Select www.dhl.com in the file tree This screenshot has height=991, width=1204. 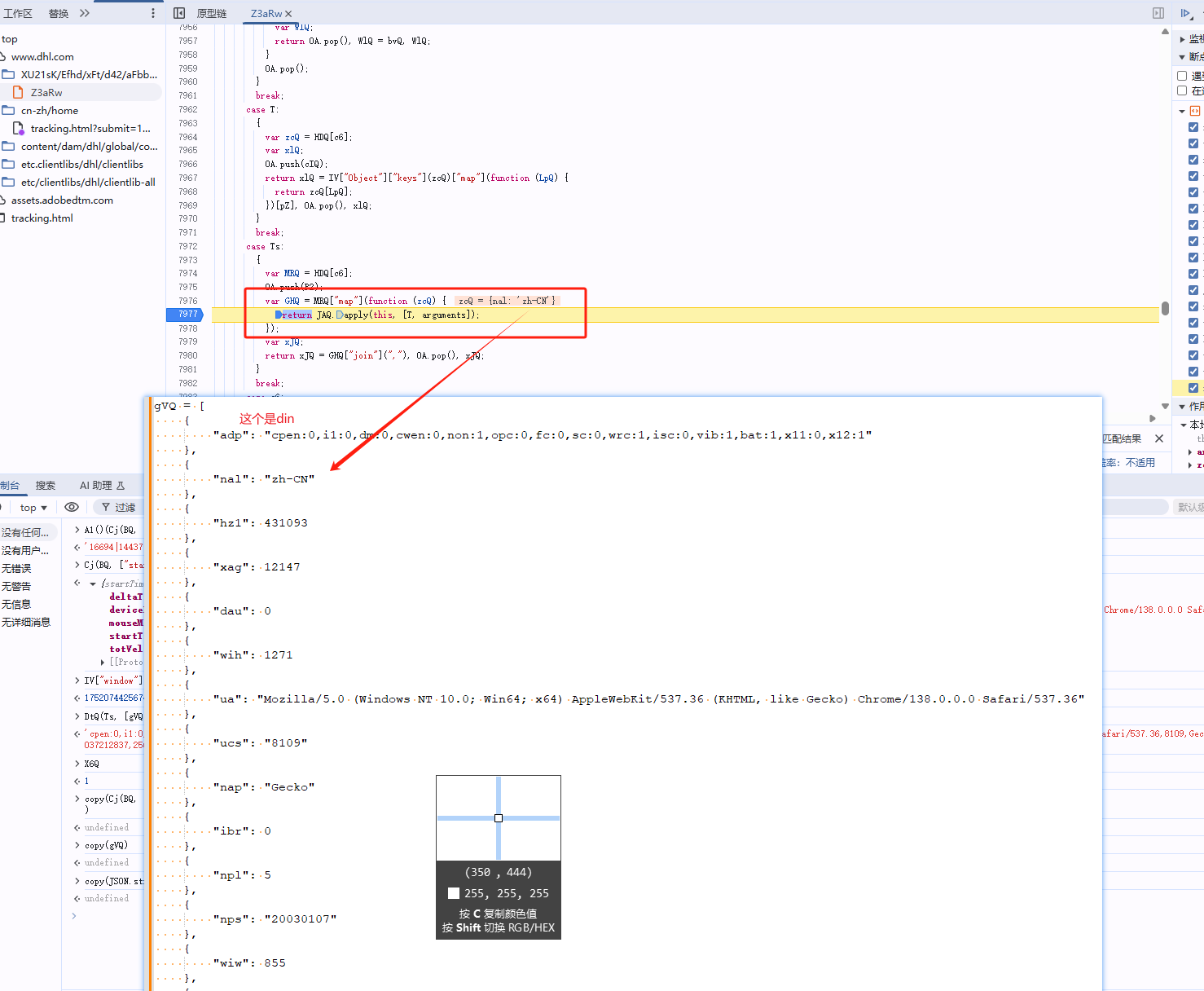[42, 56]
